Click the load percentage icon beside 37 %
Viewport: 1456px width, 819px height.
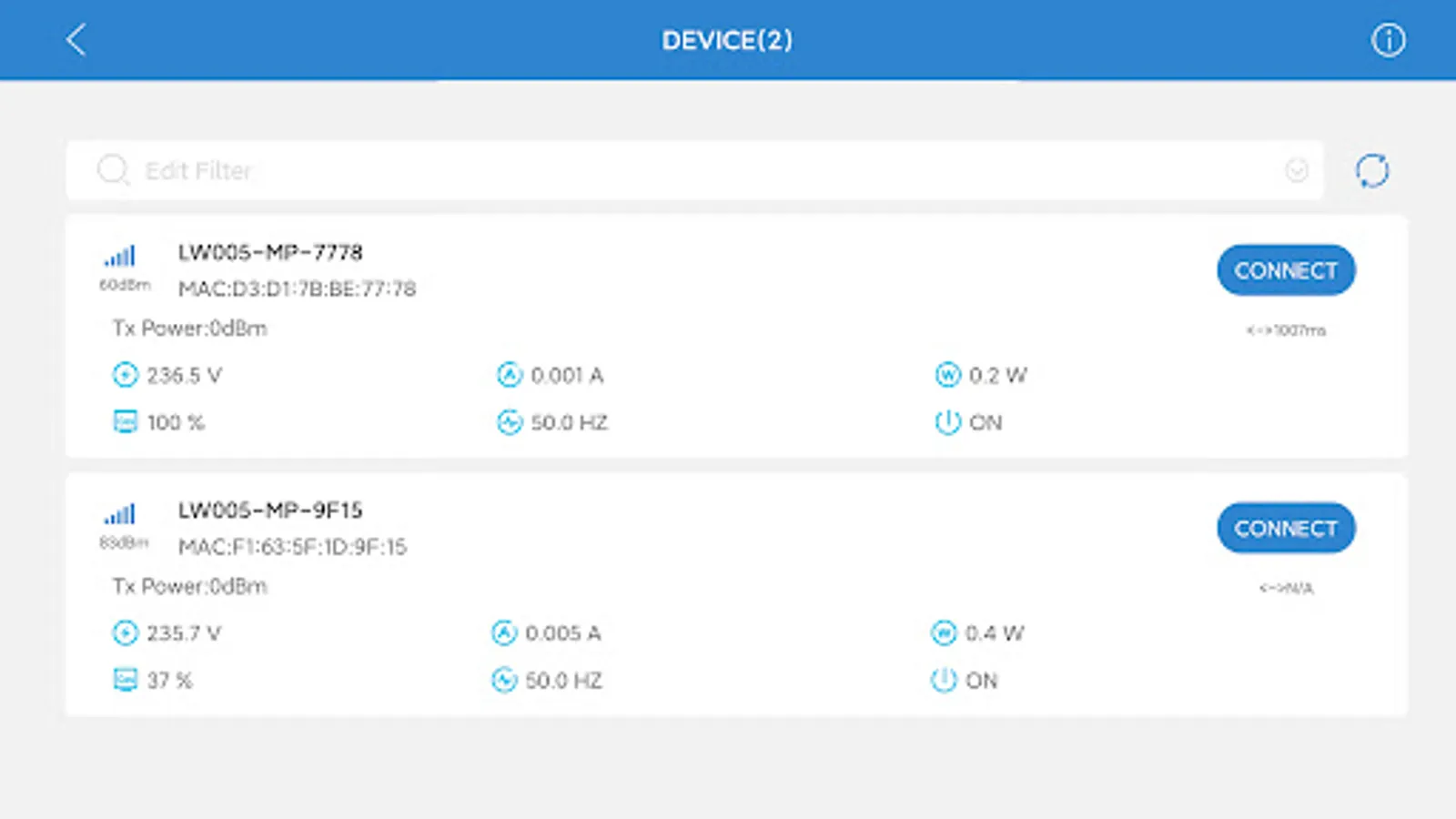pos(125,681)
